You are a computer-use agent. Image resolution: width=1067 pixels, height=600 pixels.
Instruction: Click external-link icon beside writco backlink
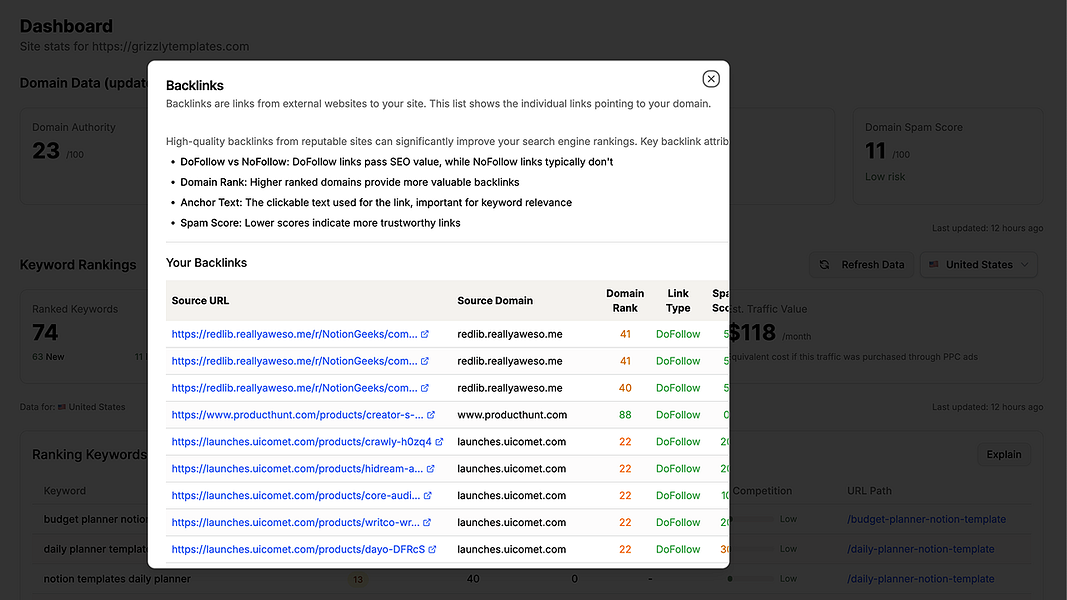[428, 523]
